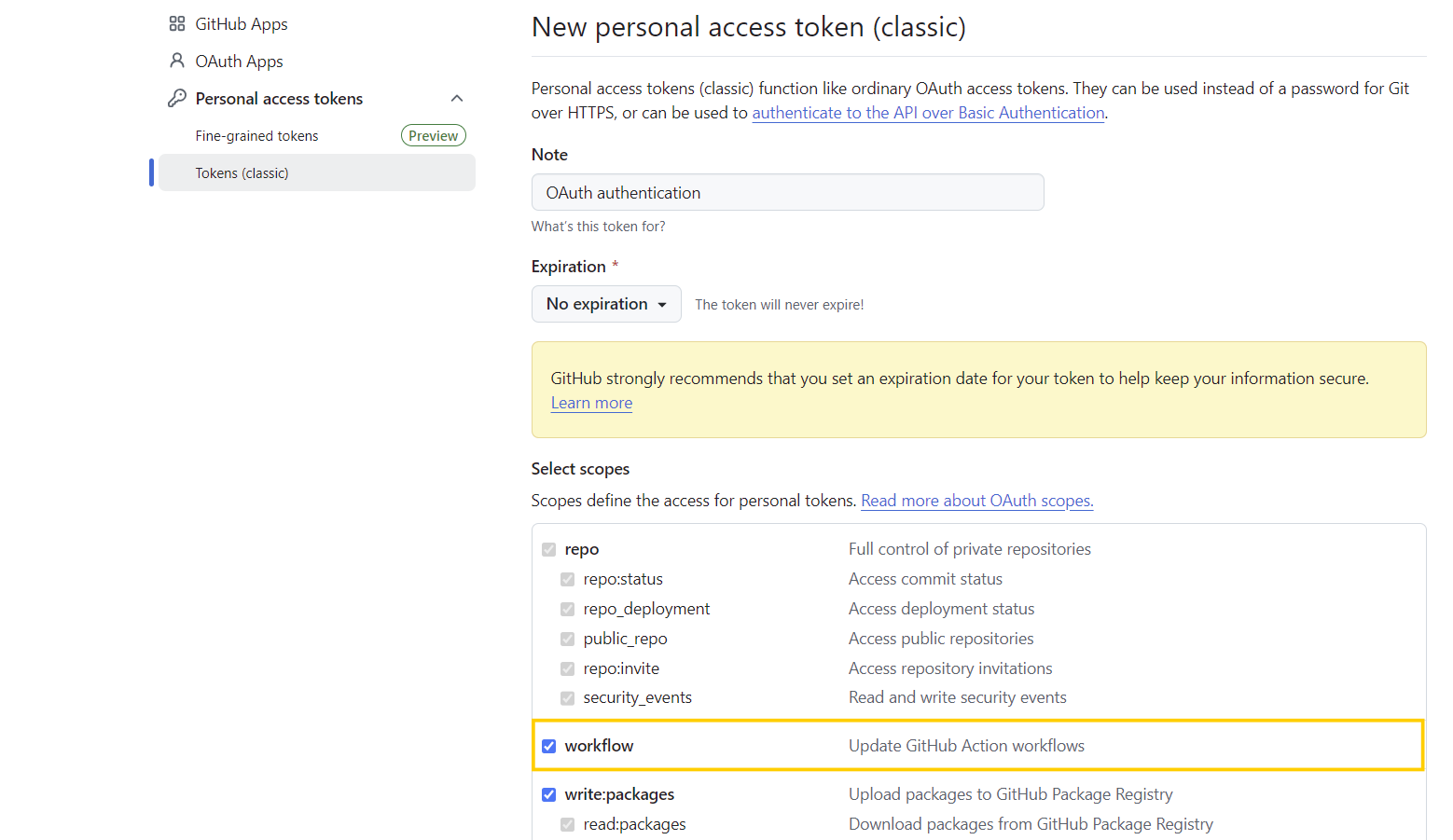The height and width of the screenshot is (840, 1453).
Task: Click the Preview badge next to Fine-grained tokens
Action: (434, 136)
